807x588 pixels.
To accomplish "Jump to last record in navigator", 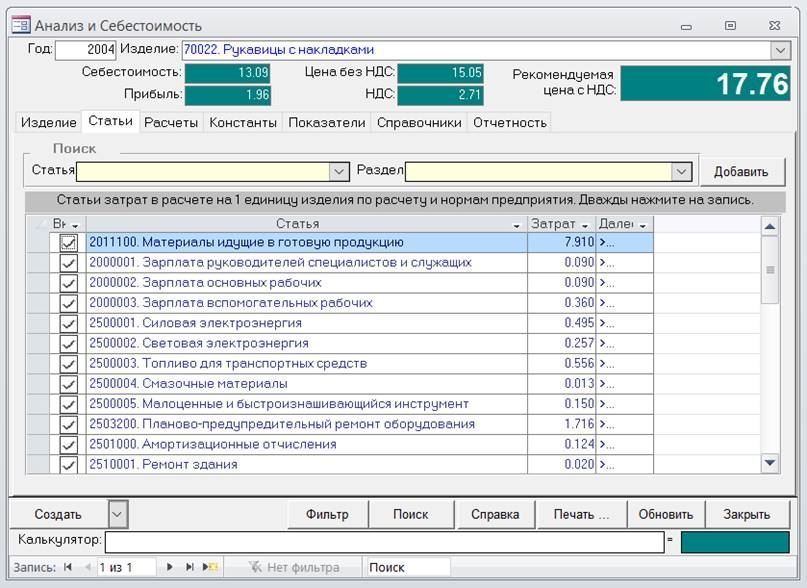I will pyautogui.click(x=190, y=567).
